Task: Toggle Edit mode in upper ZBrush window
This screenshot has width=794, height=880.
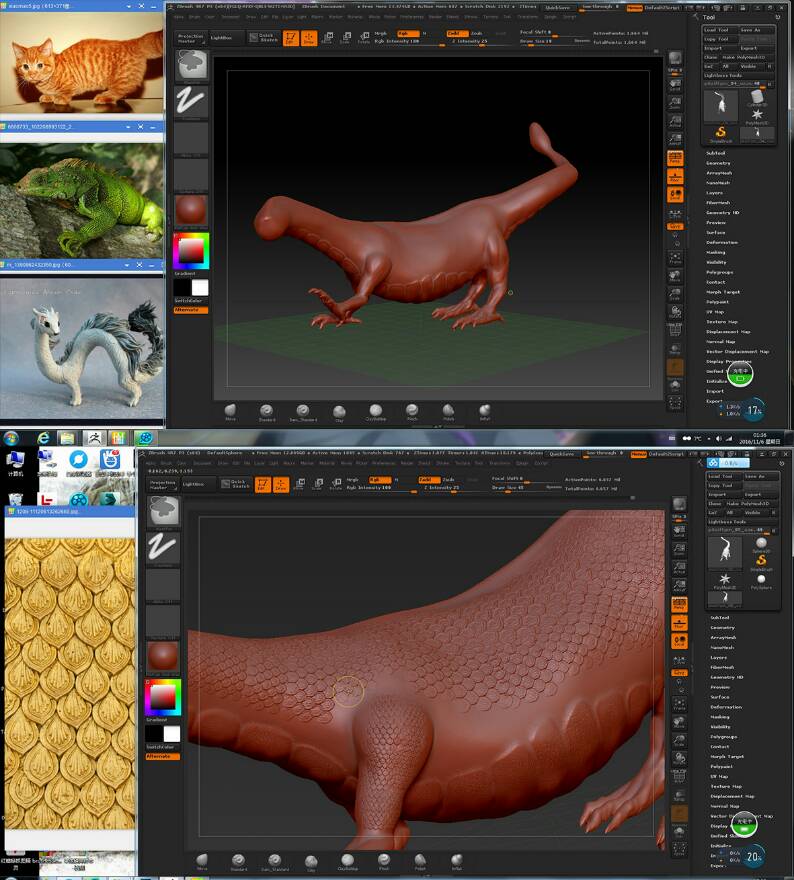Action: tap(291, 38)
